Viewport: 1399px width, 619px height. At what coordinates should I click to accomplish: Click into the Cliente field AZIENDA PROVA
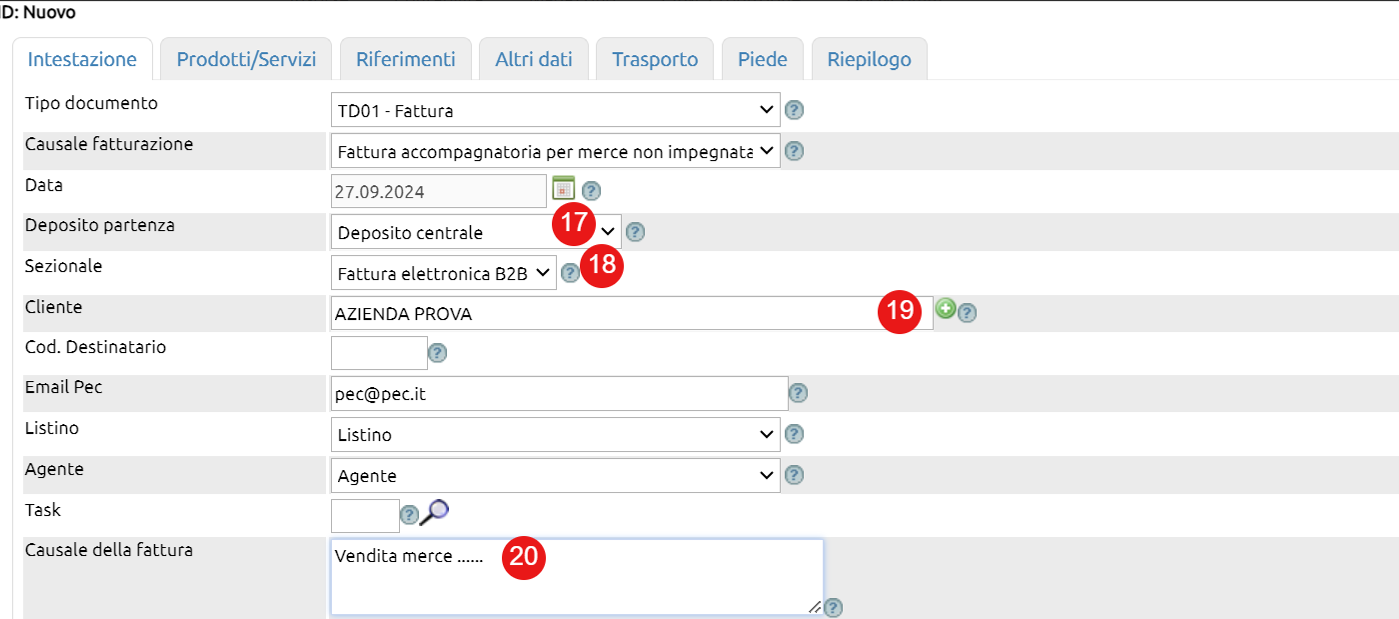pyautogui.click(x=632, y=313)
